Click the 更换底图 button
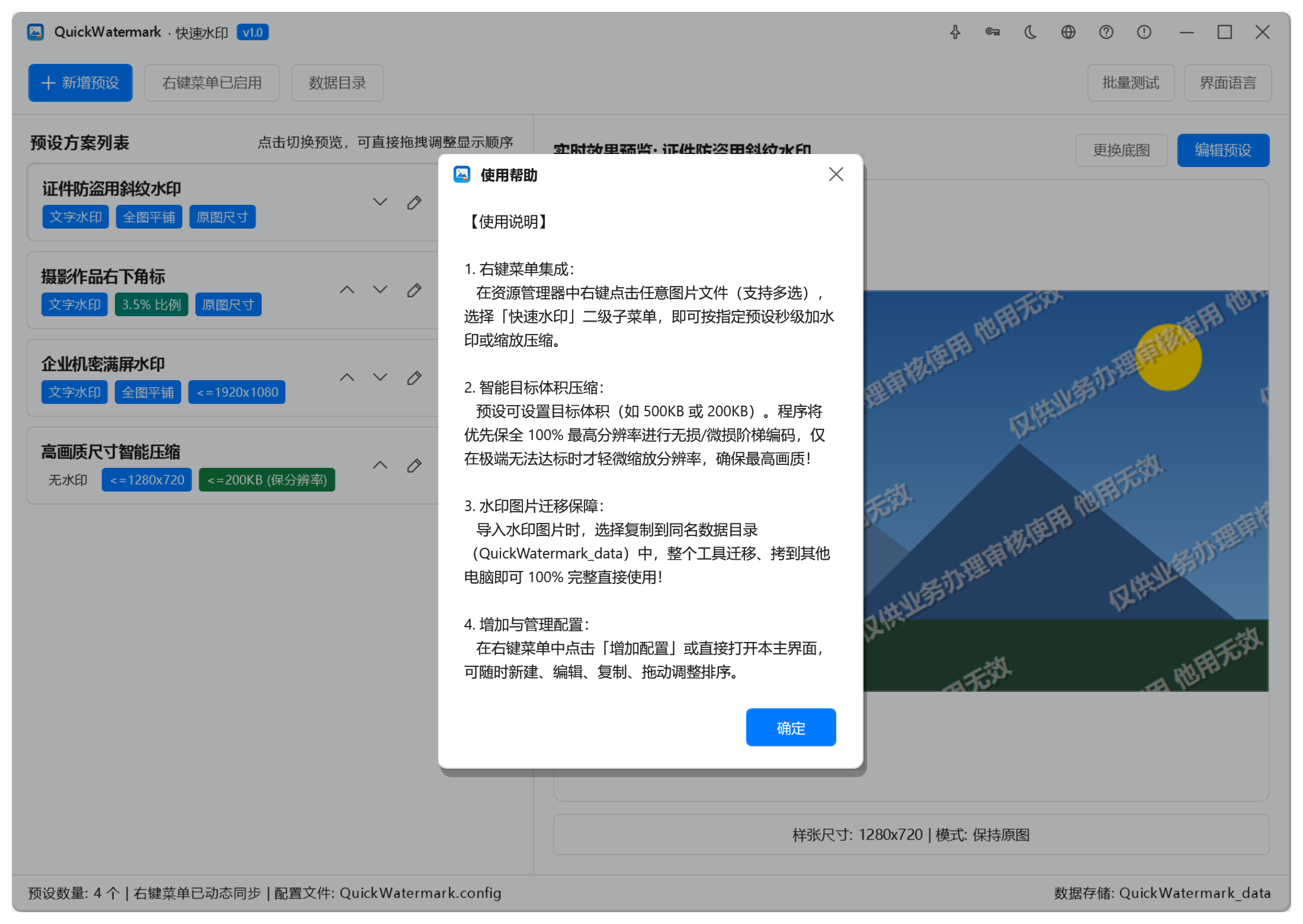The image size is (1303, 924). click(1121, 150)
